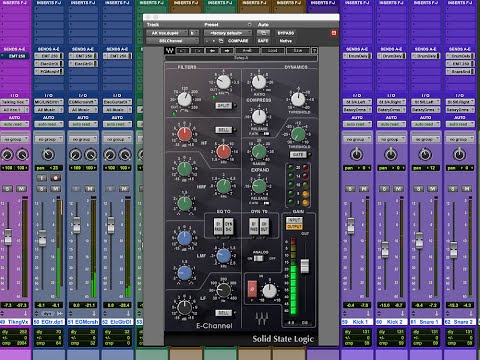The image size is (480, 360).
Task: Open TlkngVx track group dropdown
Action: [x=15, y=139]
